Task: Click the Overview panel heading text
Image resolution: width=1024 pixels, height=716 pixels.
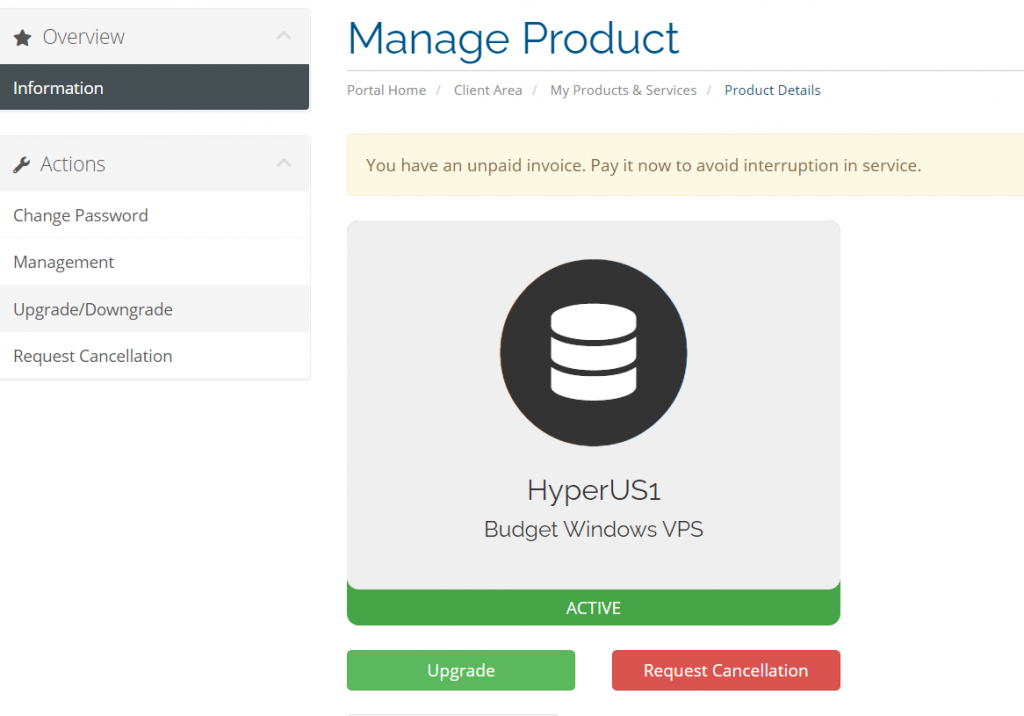Action: pyautogui.click(x=84, y=37)
